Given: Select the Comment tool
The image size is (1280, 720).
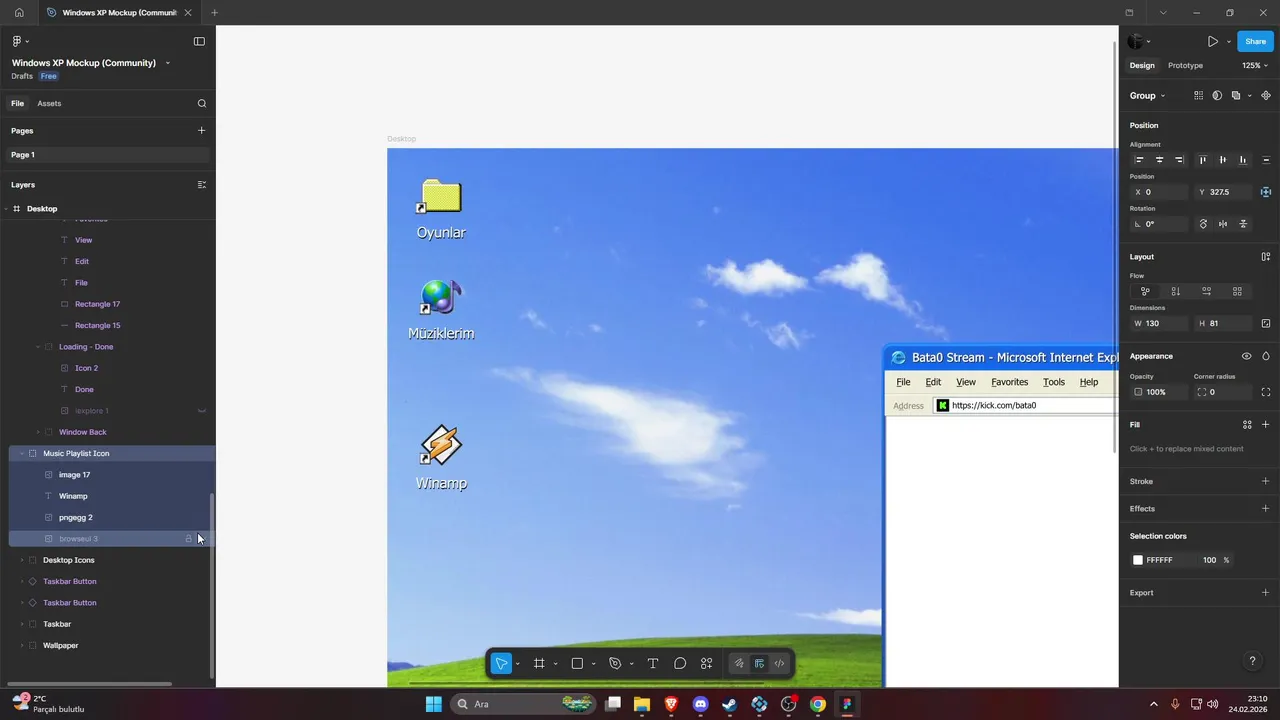Looking at the screenshot, I should click(x=680, y=663).
